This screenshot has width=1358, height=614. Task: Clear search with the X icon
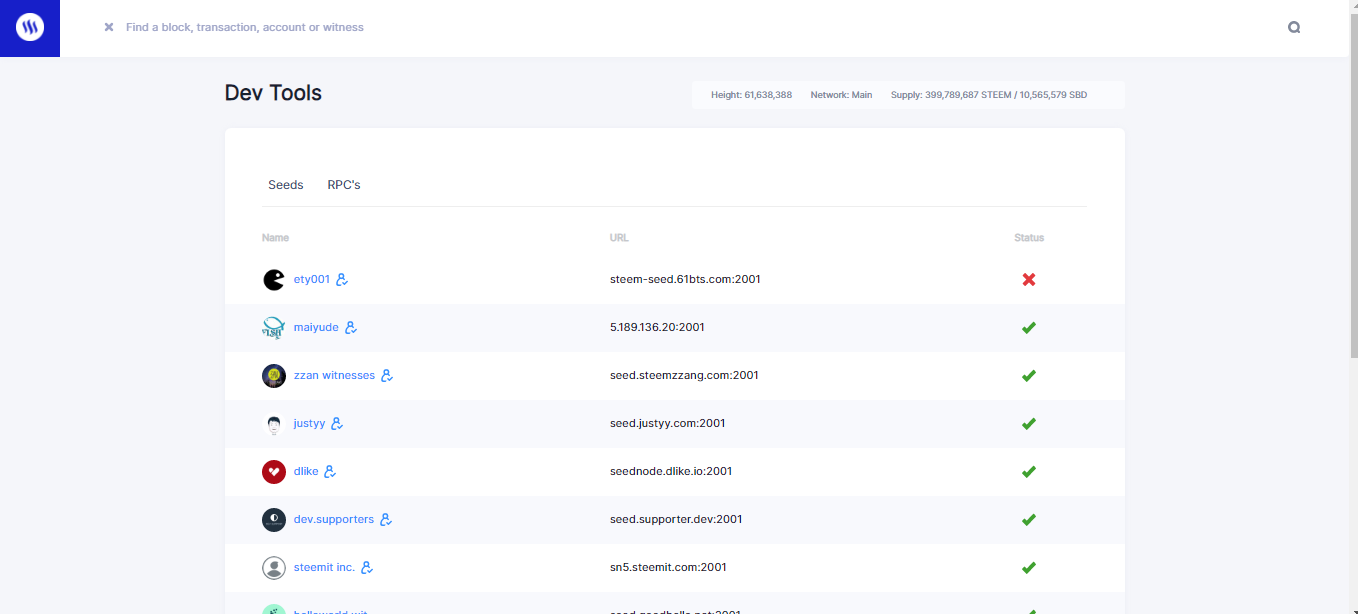109,27
